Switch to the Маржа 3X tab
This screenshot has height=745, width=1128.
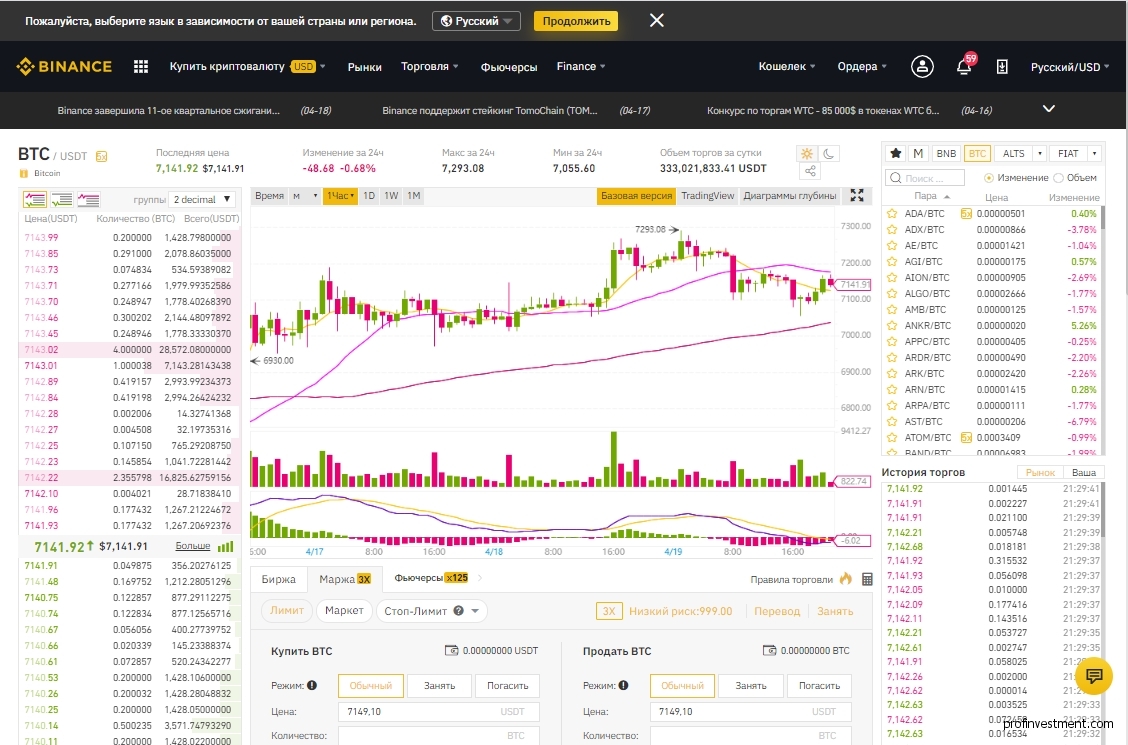[345, 579]
